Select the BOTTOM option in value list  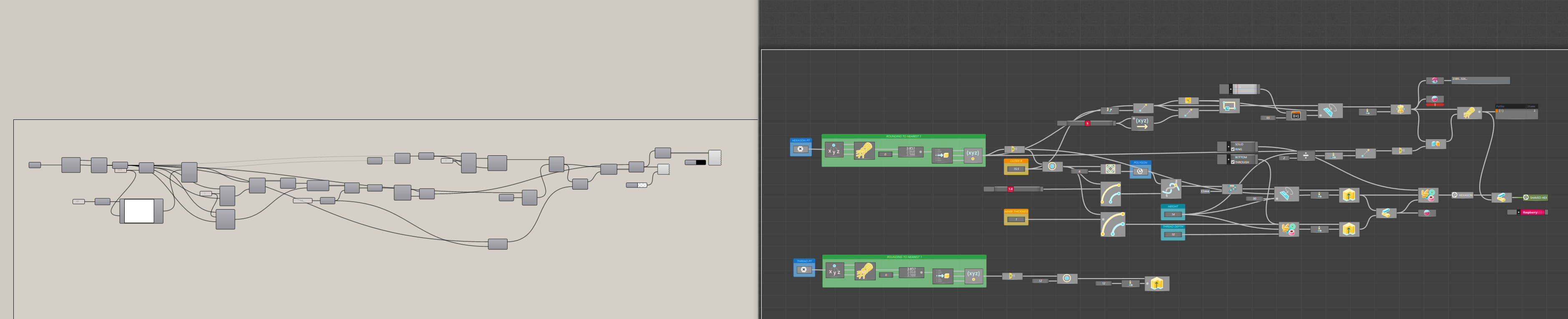pos(1241,157)
